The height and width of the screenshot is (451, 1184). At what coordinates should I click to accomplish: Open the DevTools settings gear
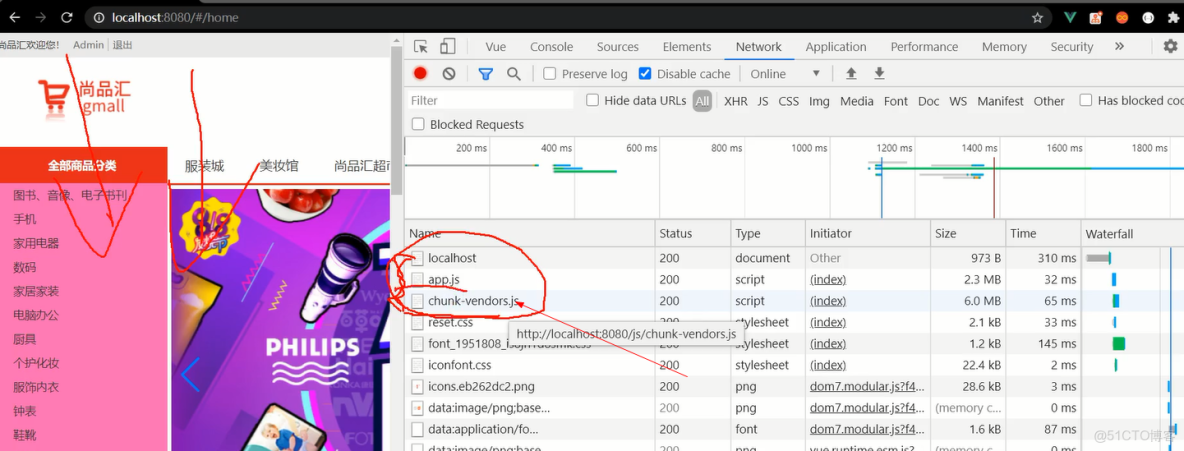coord(1170,47)
